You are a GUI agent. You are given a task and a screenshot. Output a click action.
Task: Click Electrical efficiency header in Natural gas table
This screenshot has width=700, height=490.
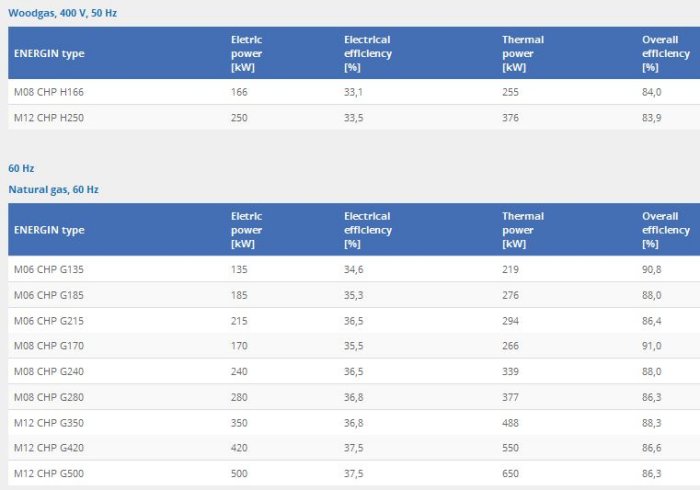(368, 230)
